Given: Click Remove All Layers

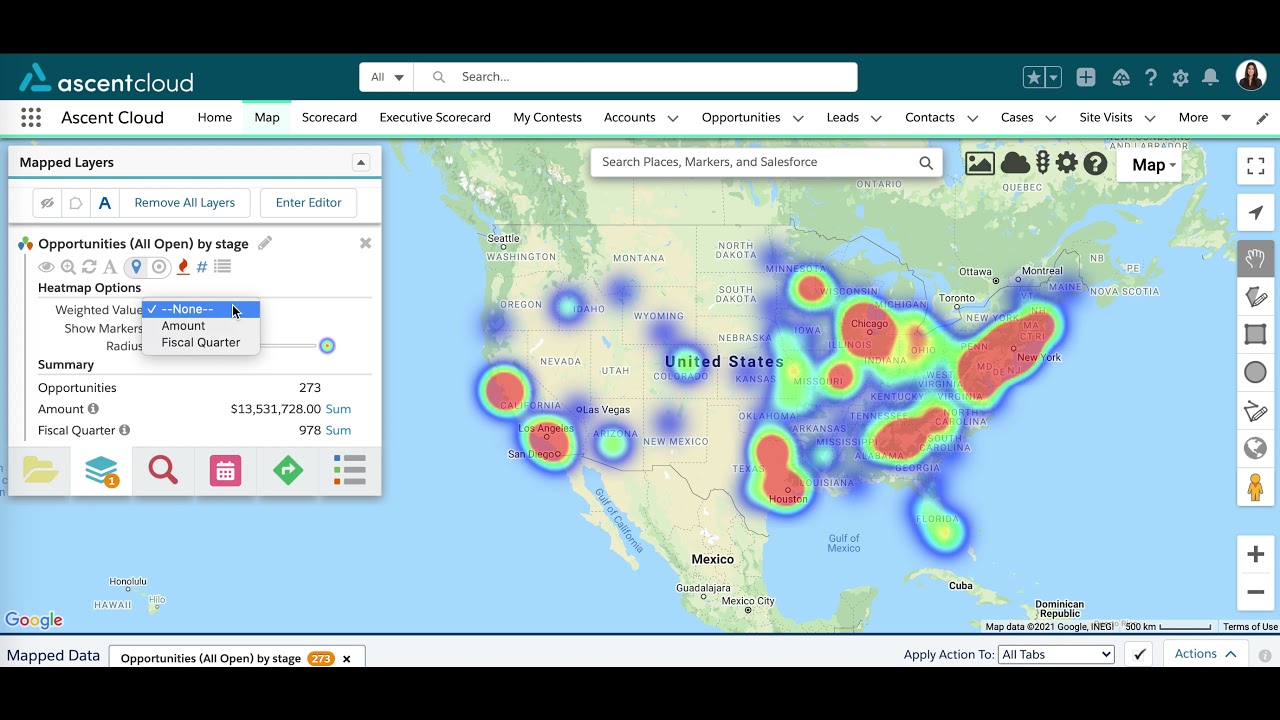Looking at the screenshot, I should 185,203.
